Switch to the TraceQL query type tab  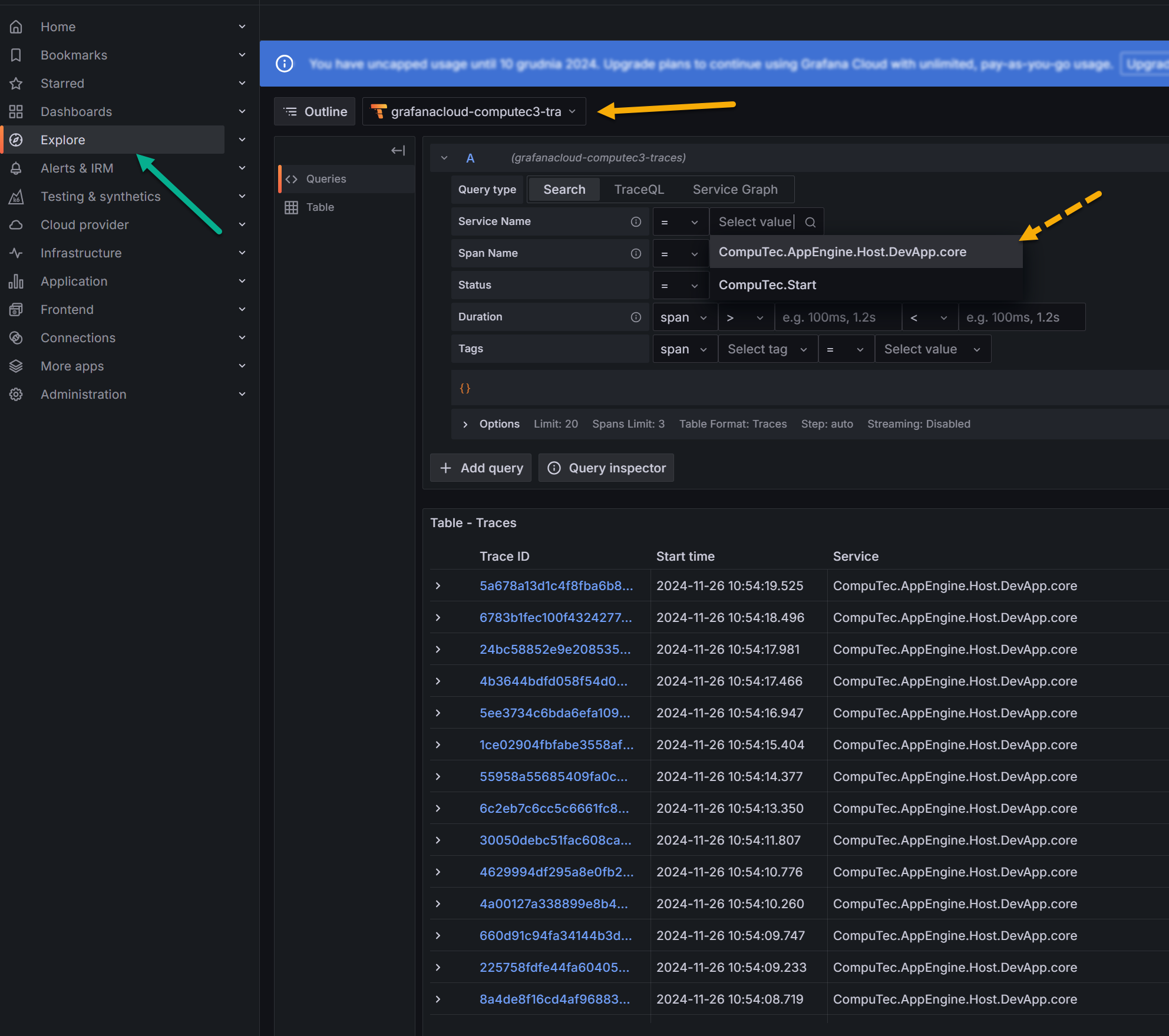pos(639,190)
